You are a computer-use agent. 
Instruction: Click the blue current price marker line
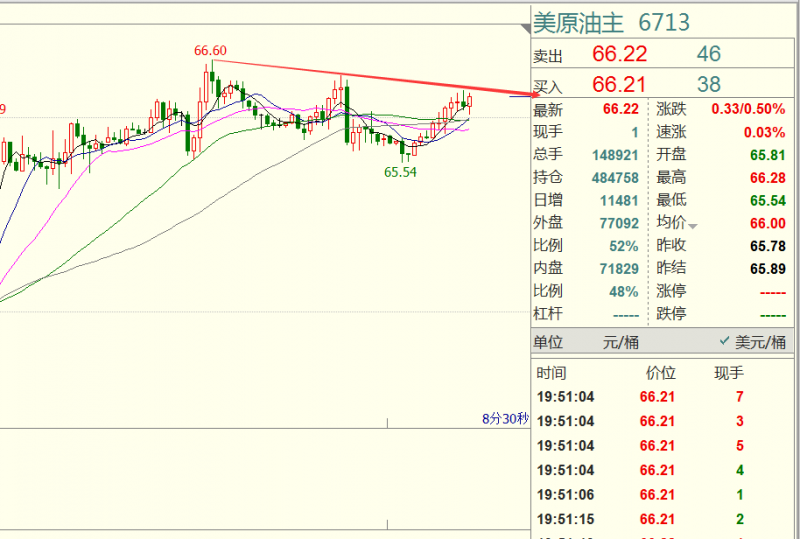tap(518, 96)
